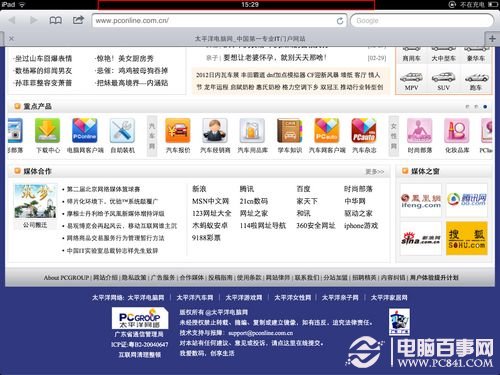Open the 9188彩票 link
This screenshot has width=500, height=375.
pyautogui.click(x=206, y=238)
